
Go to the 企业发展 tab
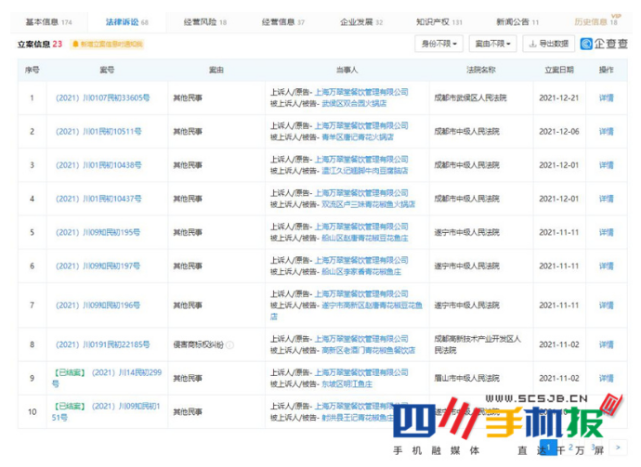point(361,22)
